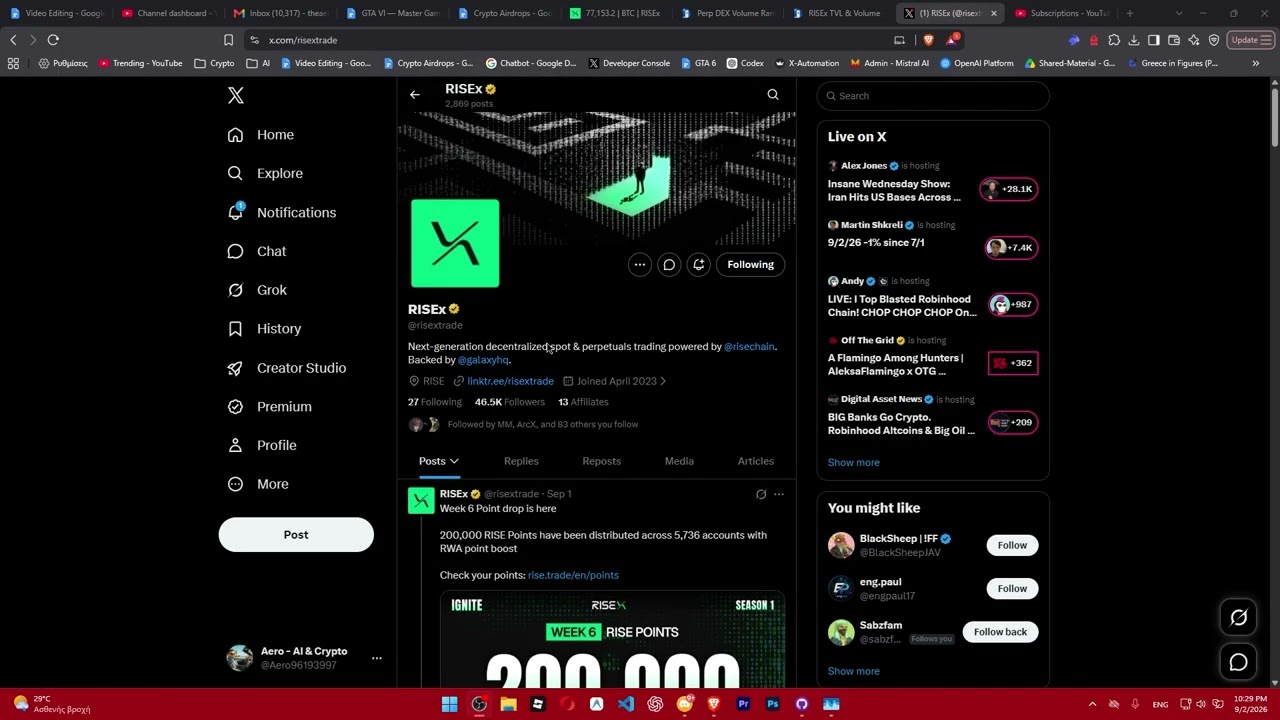Search RISEx profile posts icon
Viewport: 1280px width, 720px height.
pyautogui.click(x=773, y=95)
